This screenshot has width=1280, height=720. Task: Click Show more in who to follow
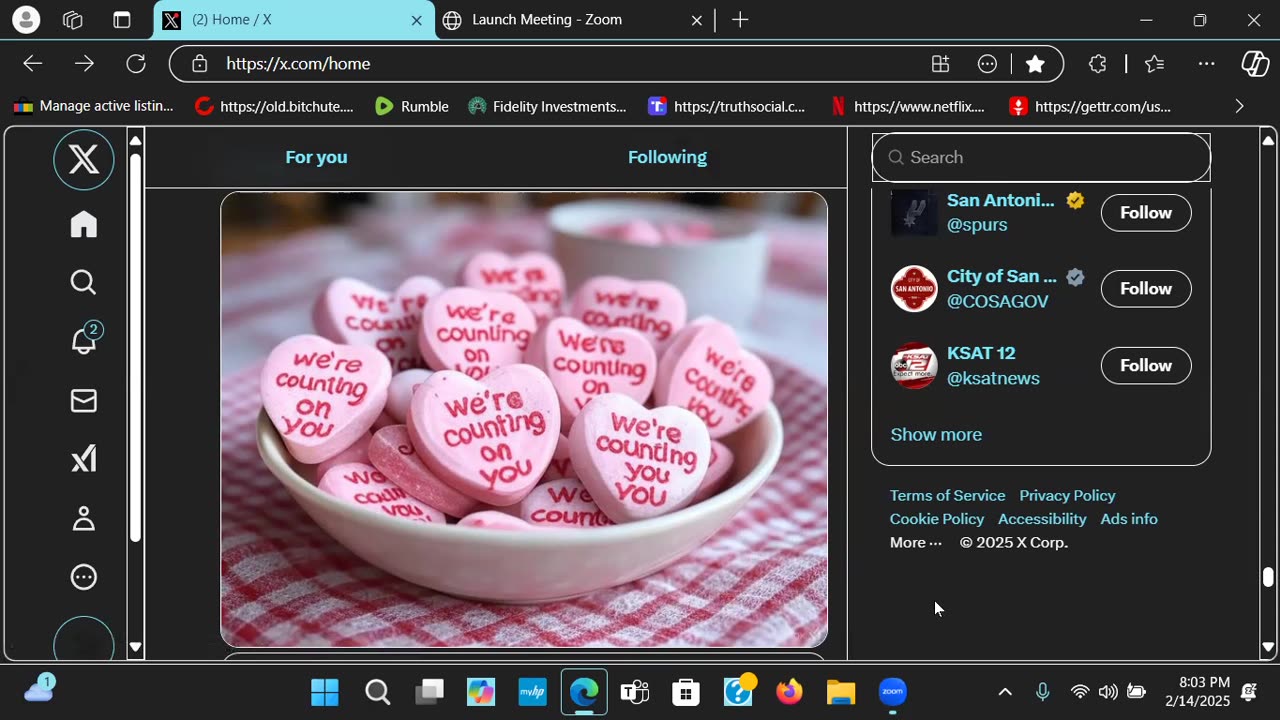[936, 434]
